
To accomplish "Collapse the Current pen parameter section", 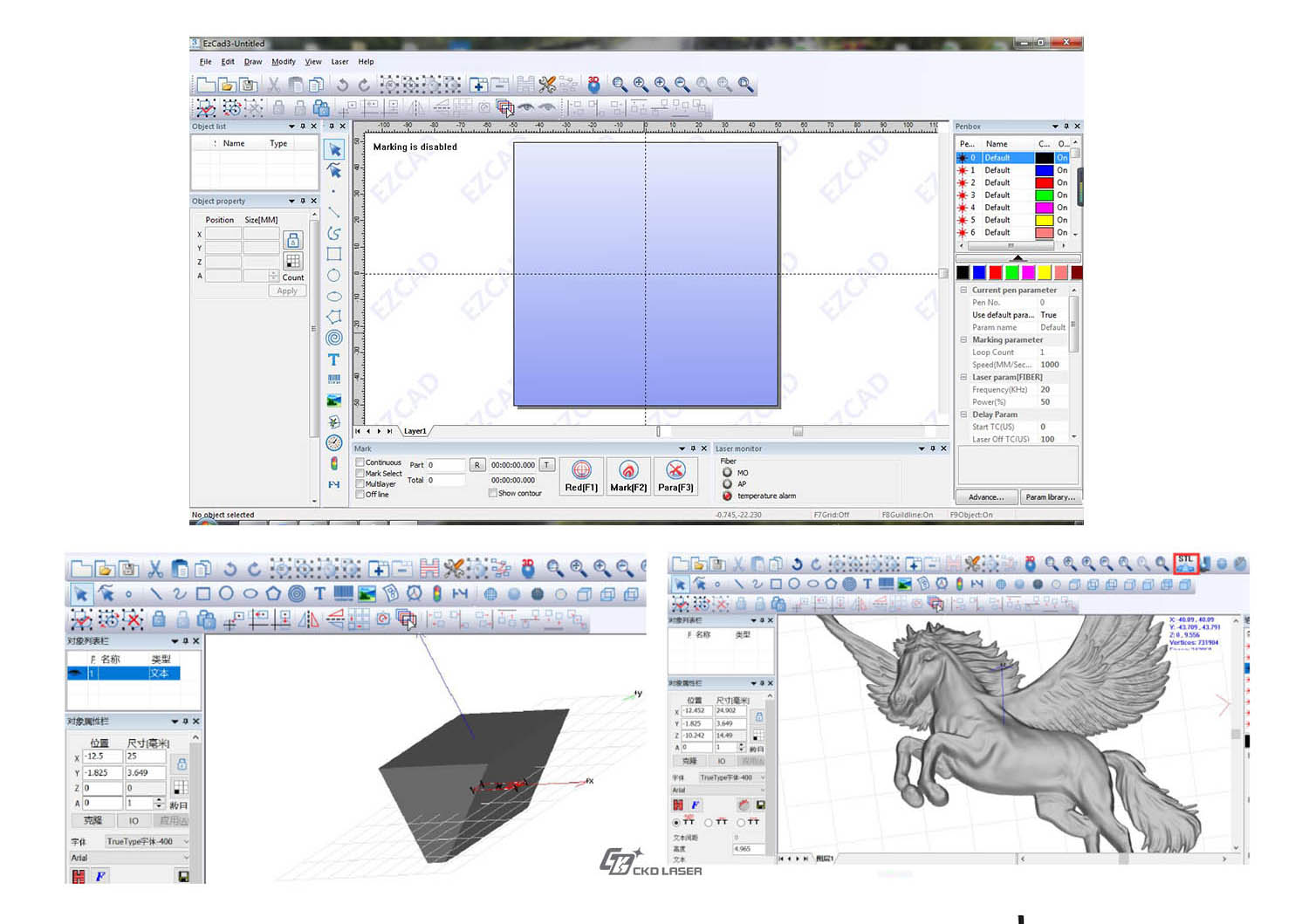I will 963,290.
